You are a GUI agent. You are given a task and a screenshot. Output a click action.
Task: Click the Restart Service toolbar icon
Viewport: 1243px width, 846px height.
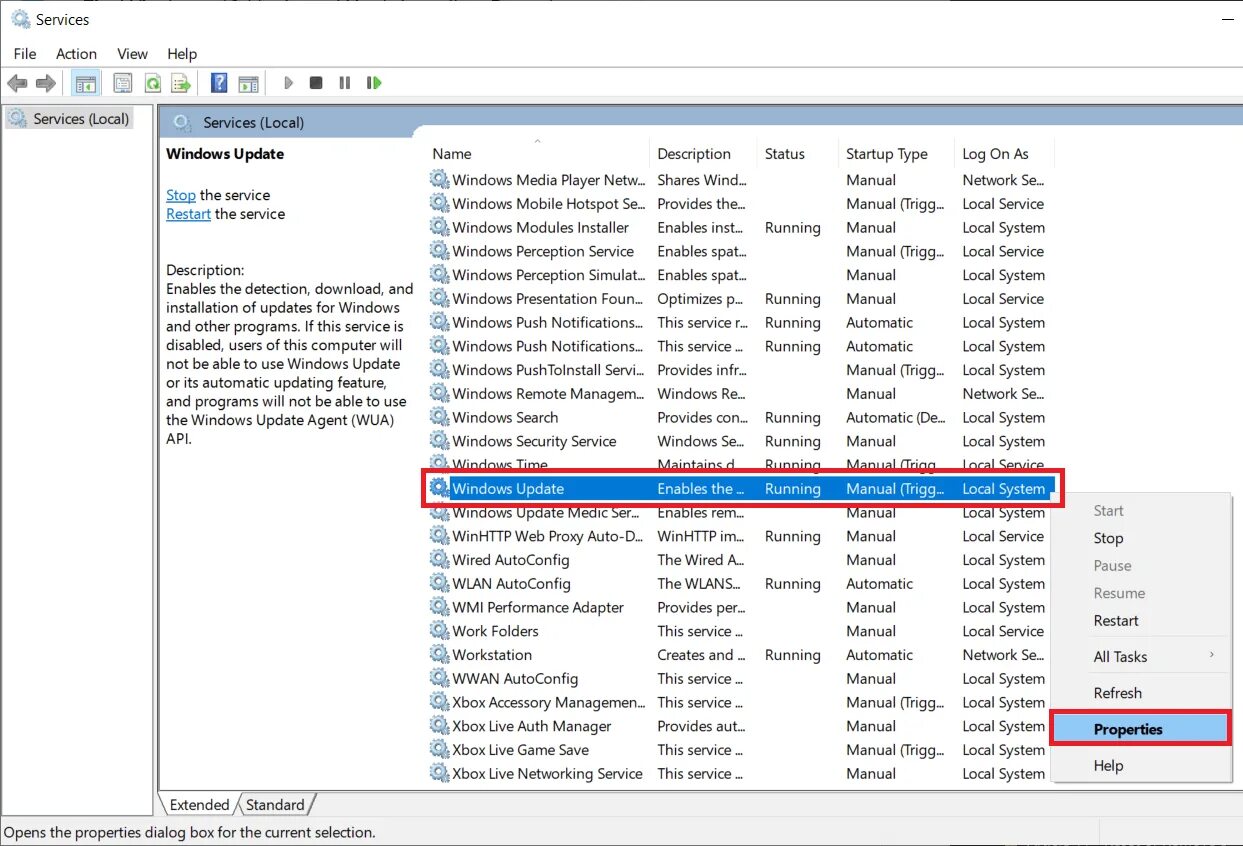coord(374,83)
